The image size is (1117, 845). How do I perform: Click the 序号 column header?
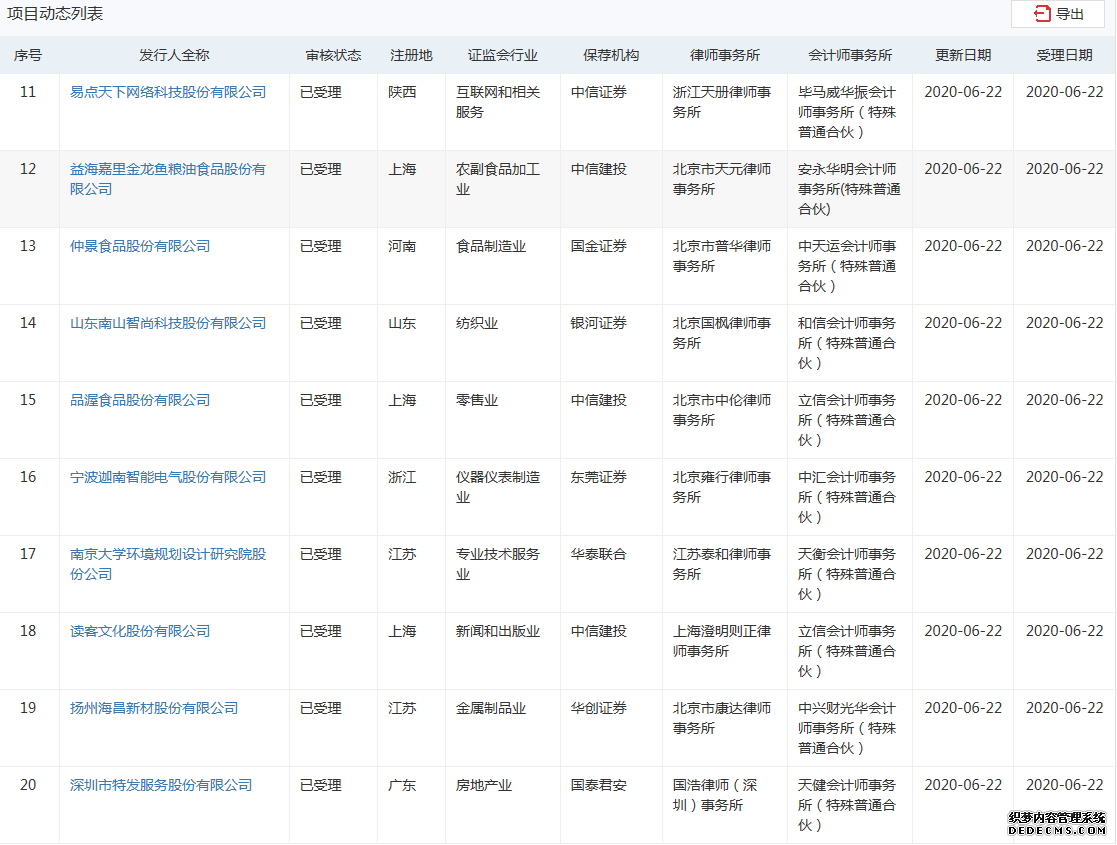coord(28,56)
